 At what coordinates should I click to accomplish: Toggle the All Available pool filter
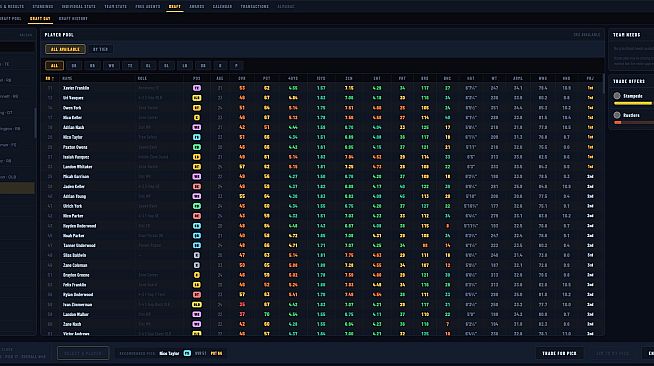[65, 49]
